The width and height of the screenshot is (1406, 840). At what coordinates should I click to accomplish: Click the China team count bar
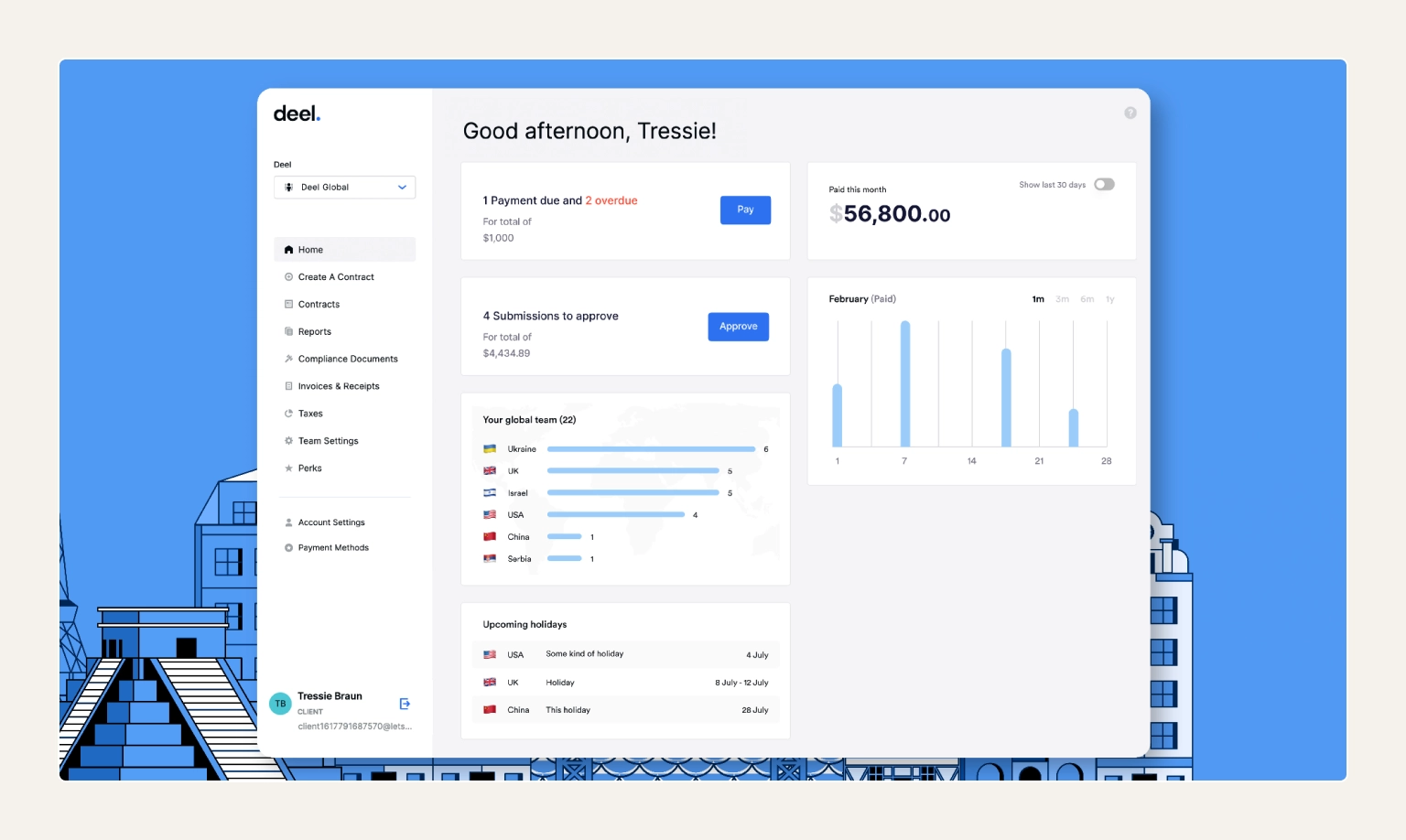(564, 537)
